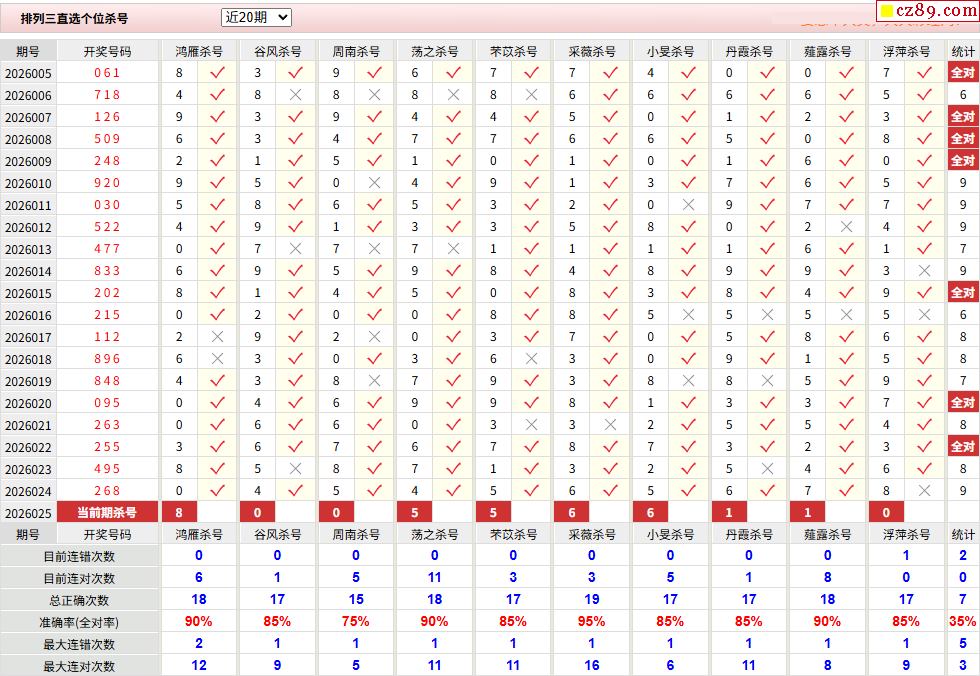The width and height of the screenshot is (980, 676).
Task: Click 荡之杀号 checkmark in row 2026010
Action: [453, 183]
